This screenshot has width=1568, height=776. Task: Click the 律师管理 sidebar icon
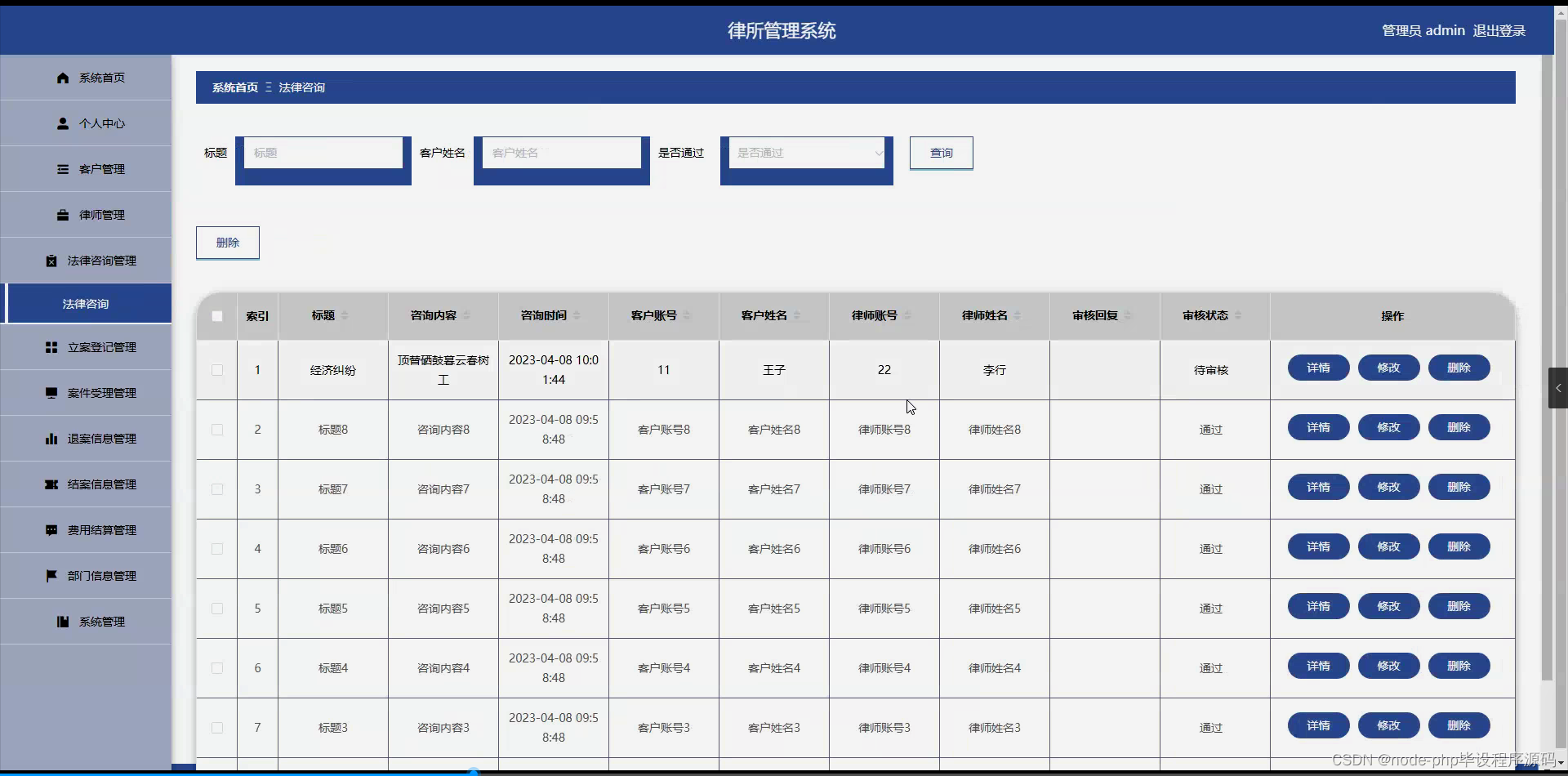[x=63, y=215]
